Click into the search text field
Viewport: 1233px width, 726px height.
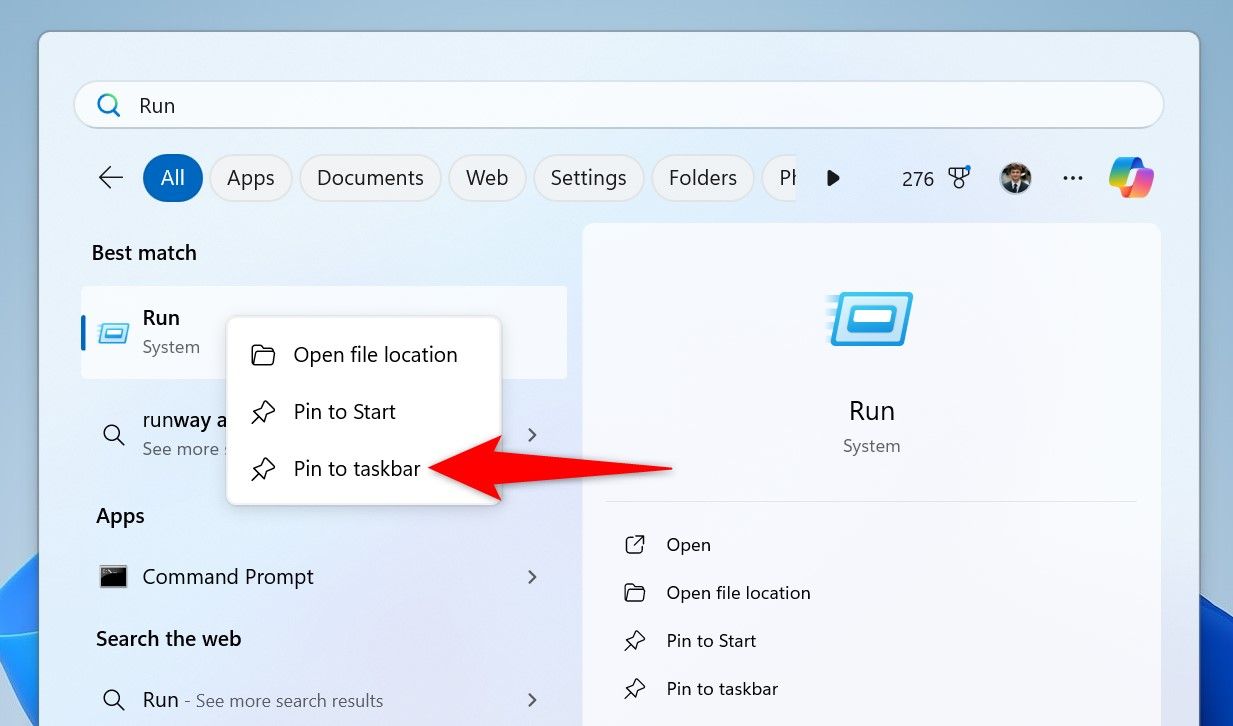coord(640,105)
